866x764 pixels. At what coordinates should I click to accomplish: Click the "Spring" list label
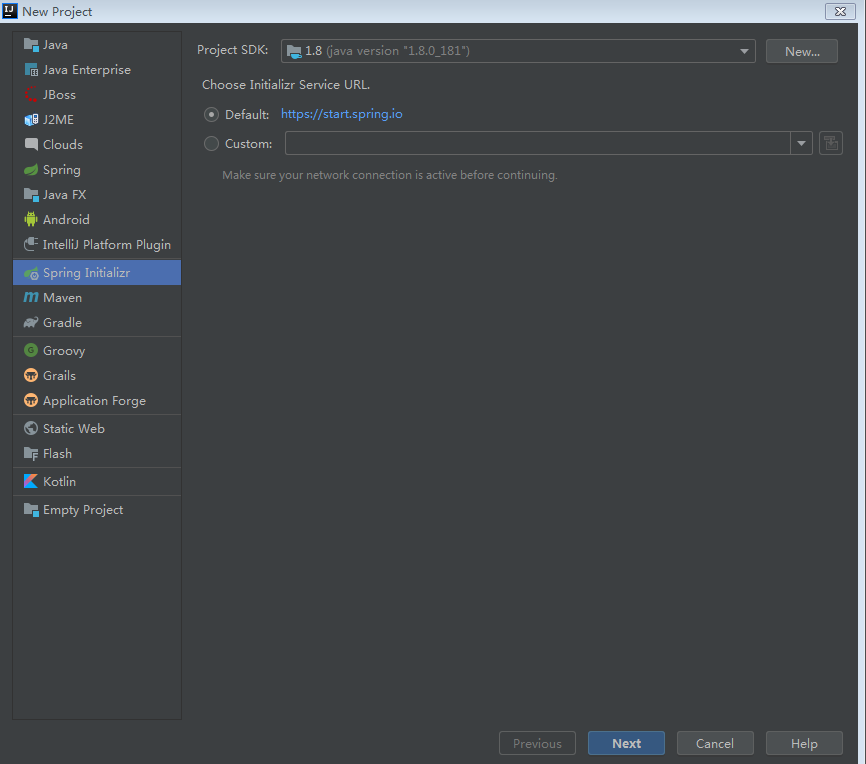coord(62,170)
